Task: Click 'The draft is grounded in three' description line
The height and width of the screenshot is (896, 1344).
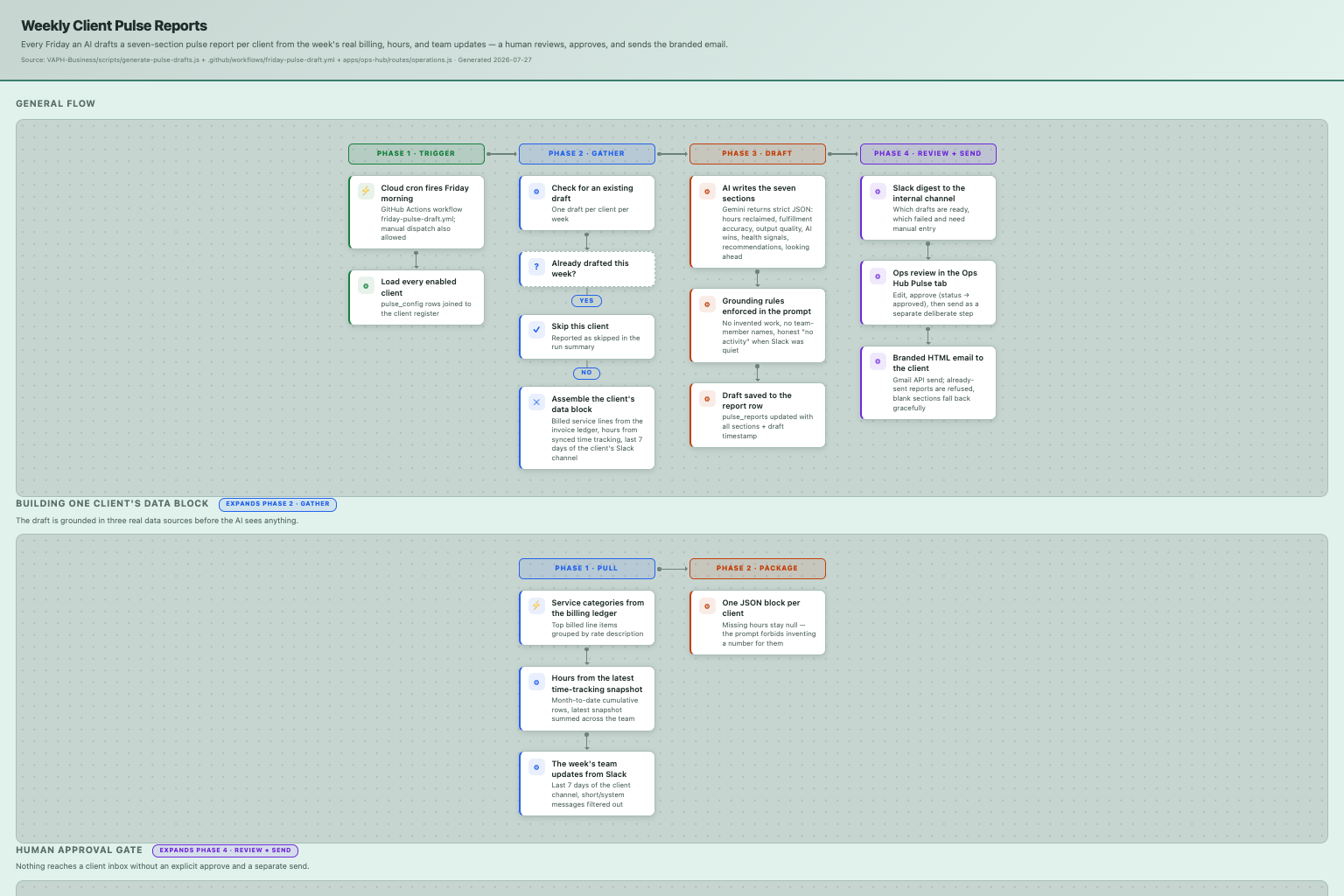Action: click(x=157, y=521)
